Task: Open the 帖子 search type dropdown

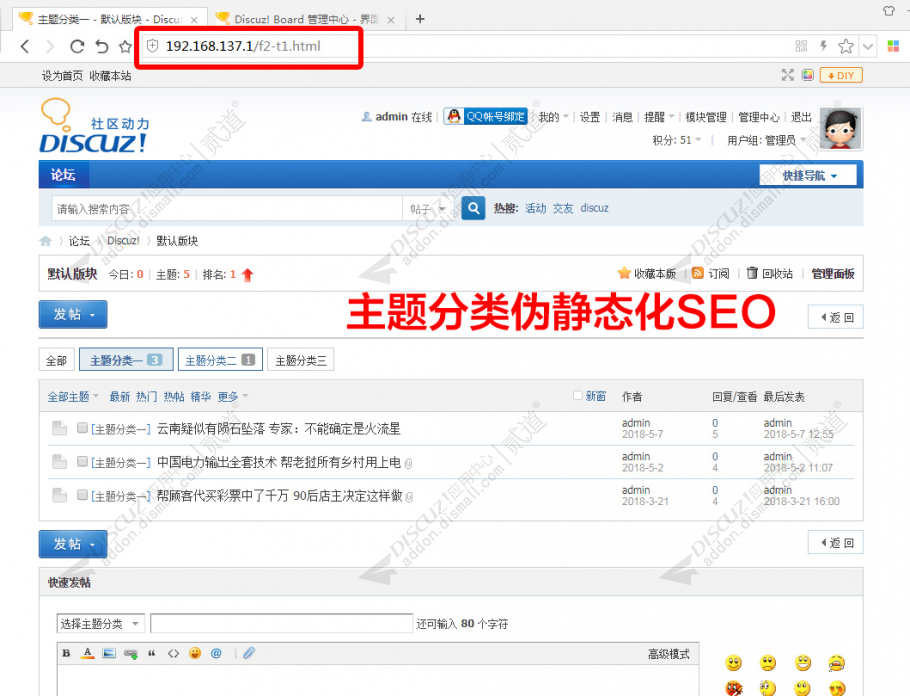Action: click(428, 208)
